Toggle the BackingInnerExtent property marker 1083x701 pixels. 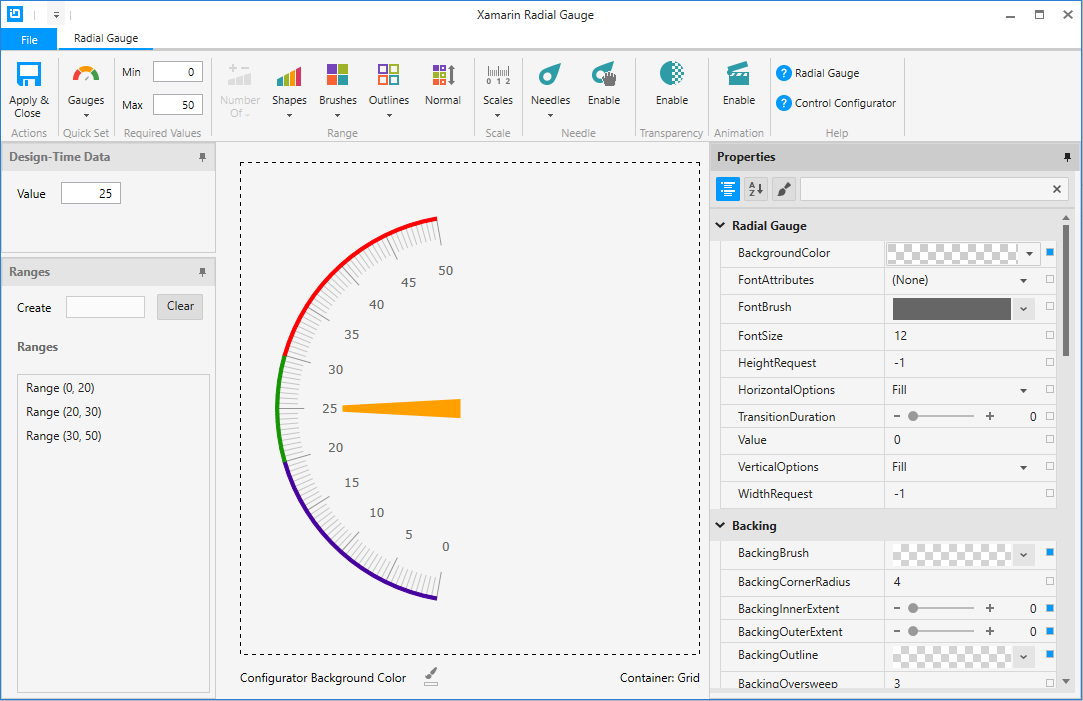(1050, 608)
